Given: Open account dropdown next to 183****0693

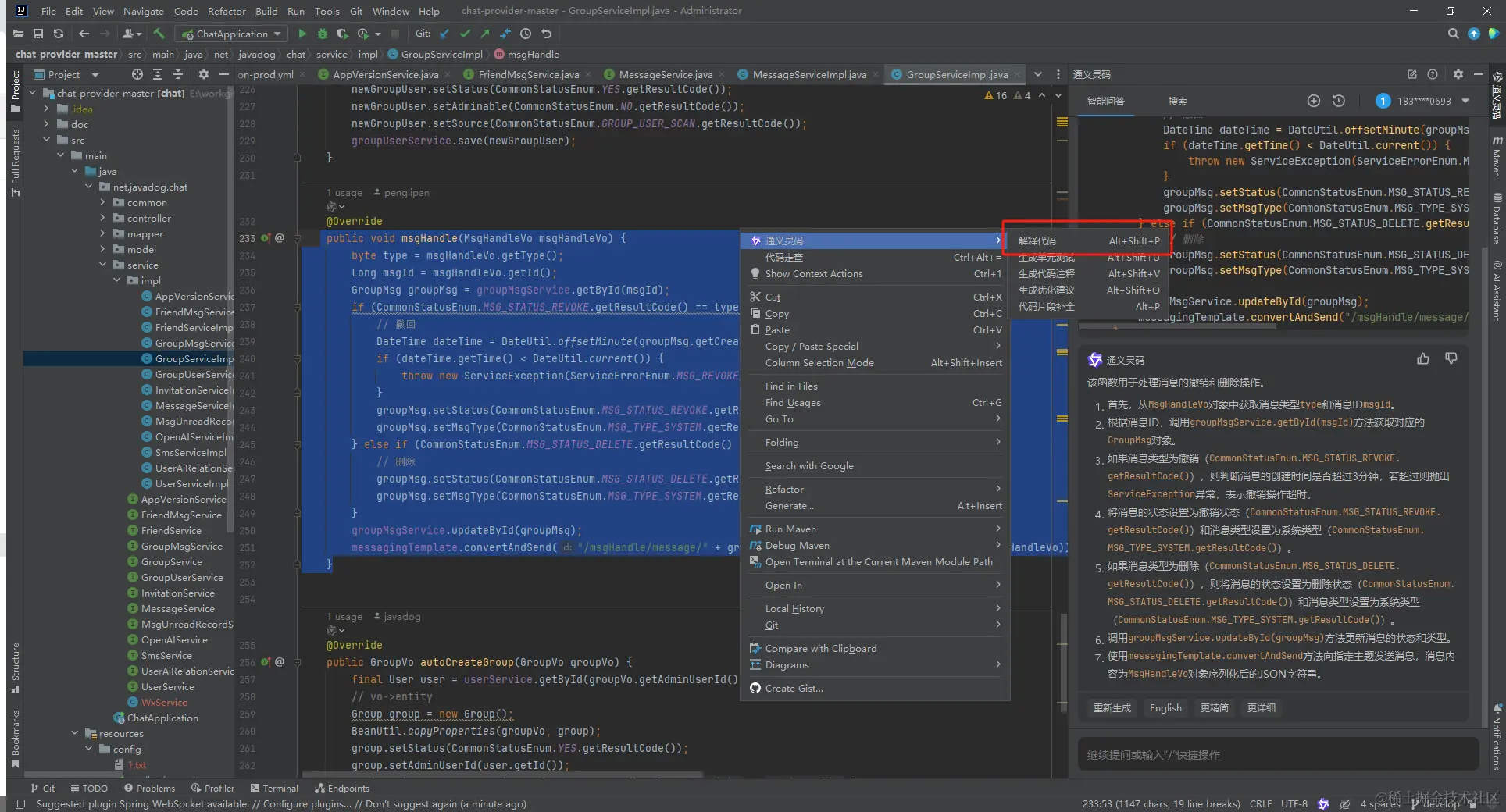Looking at the screenshot, I should (1465, 101).
